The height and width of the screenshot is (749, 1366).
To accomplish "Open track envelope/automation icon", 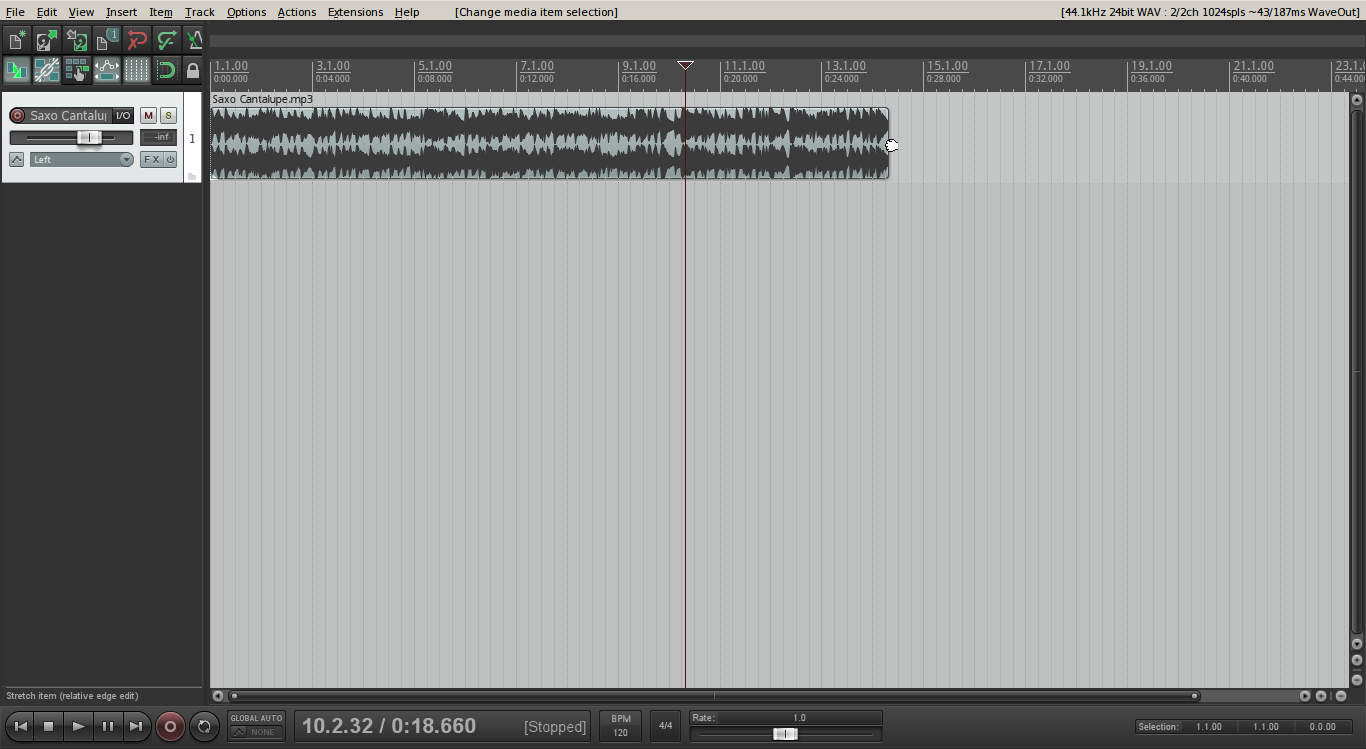I will click(x=17, y=159).
